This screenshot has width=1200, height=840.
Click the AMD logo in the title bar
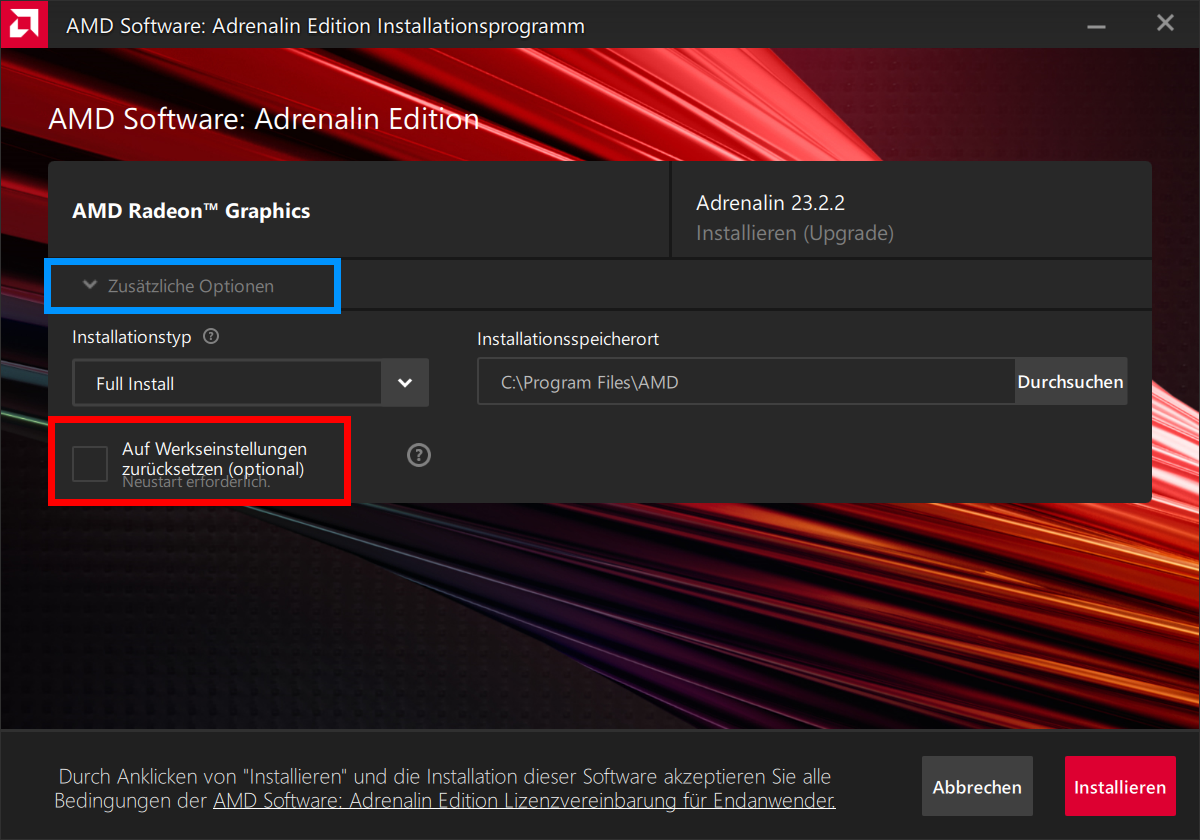coord(23,23)
